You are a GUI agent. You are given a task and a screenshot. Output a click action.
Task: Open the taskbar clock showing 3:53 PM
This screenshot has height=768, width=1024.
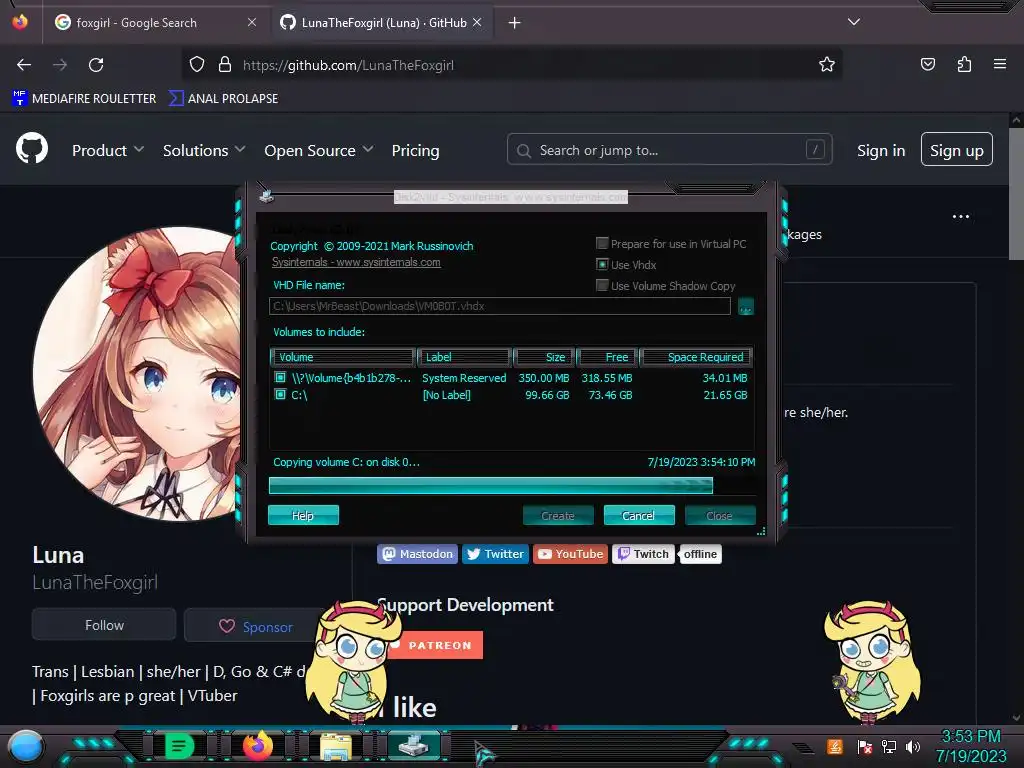pyautogui.click(x=970, y=746)
